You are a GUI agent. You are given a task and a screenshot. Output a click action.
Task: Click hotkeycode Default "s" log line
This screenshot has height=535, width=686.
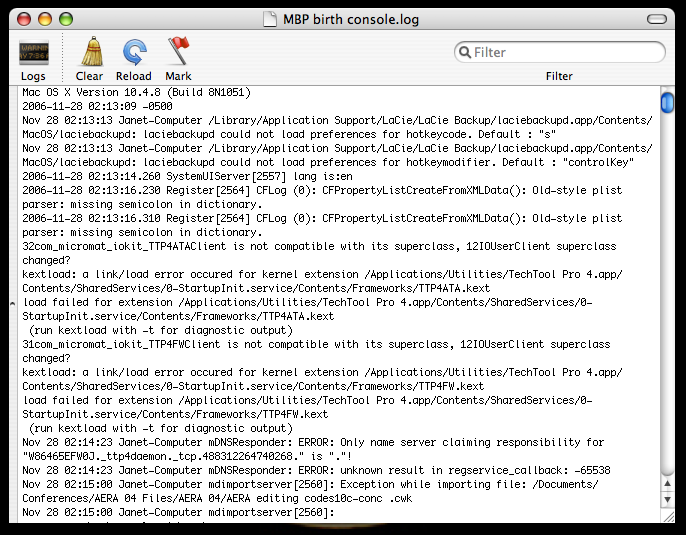(x=289, y=134)
